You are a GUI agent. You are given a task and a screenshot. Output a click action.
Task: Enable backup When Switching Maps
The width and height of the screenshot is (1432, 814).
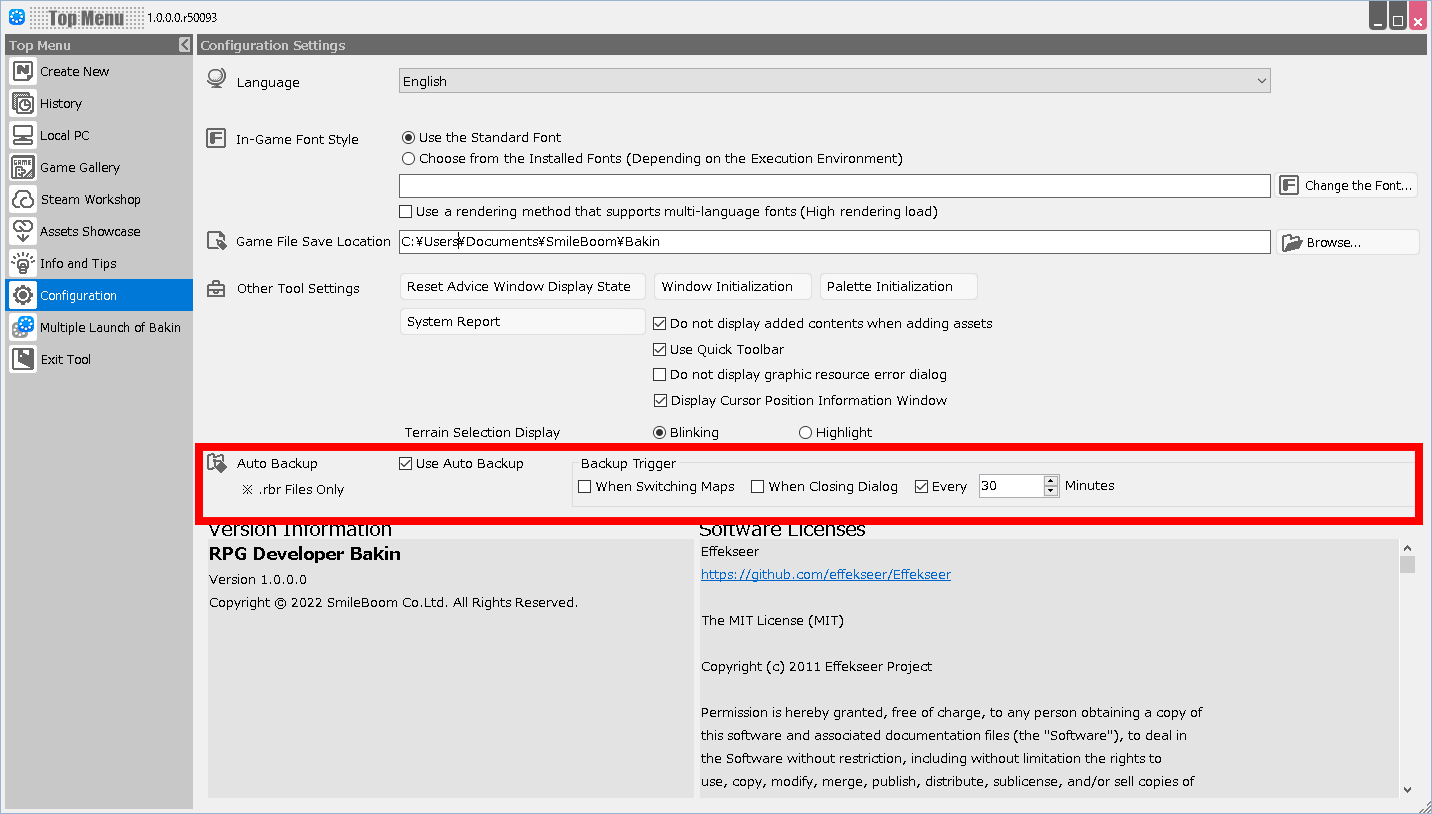[585, 487]
